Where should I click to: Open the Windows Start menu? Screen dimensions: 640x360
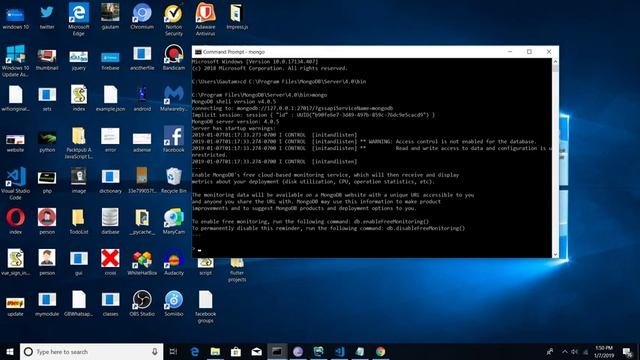pos(10,351)
